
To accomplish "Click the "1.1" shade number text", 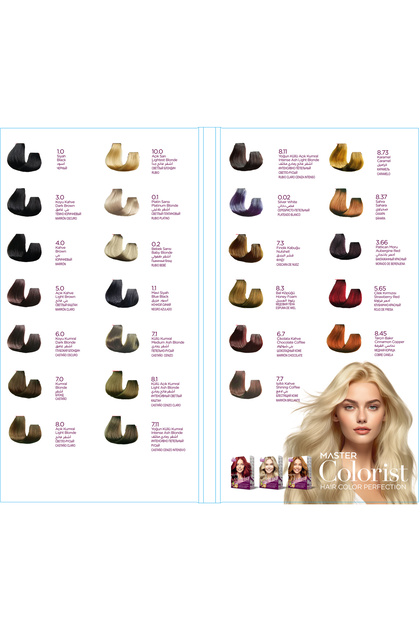I will pyautogui.click(x=154, y=288).
